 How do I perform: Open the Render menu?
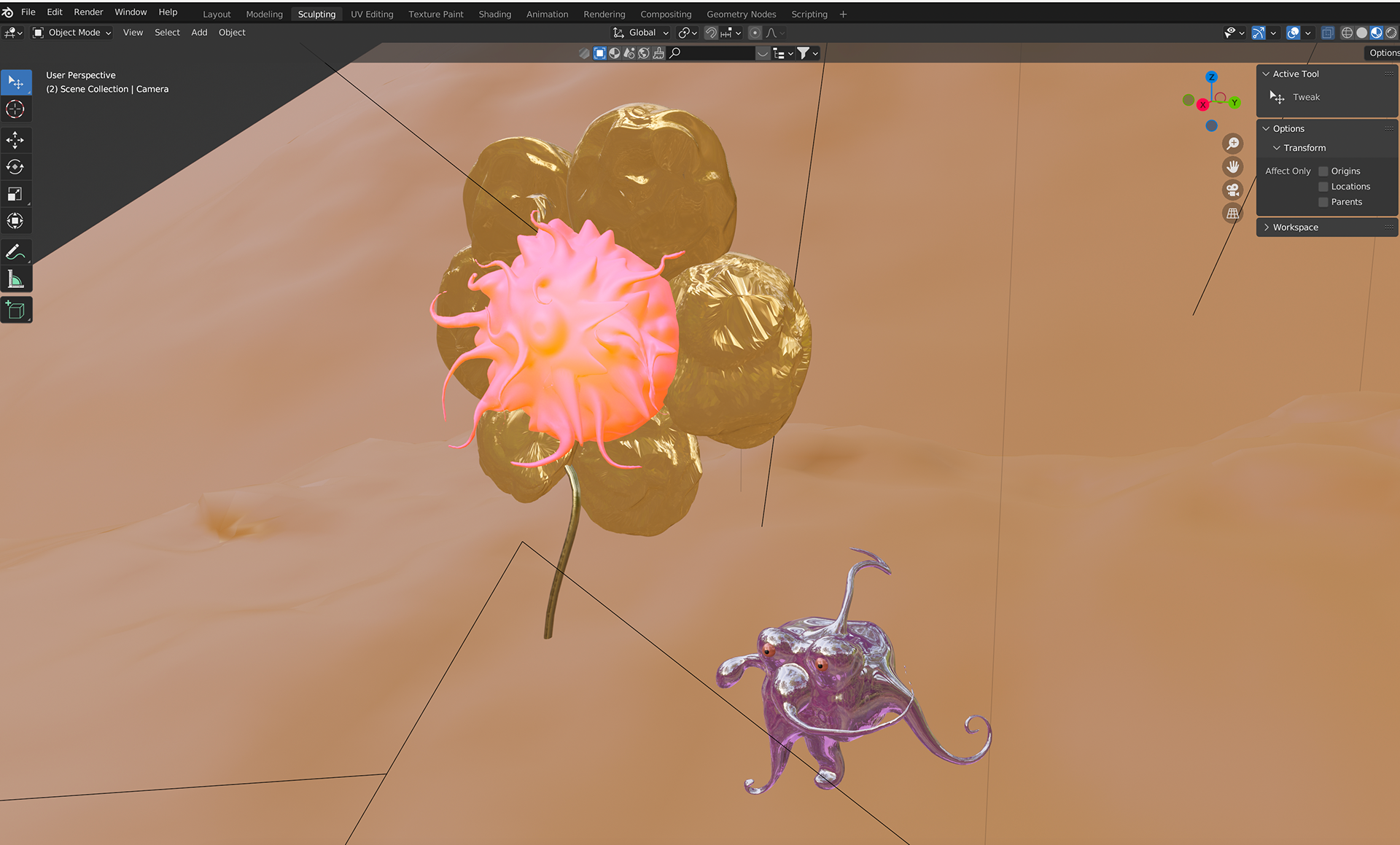[x=88, y=12]
